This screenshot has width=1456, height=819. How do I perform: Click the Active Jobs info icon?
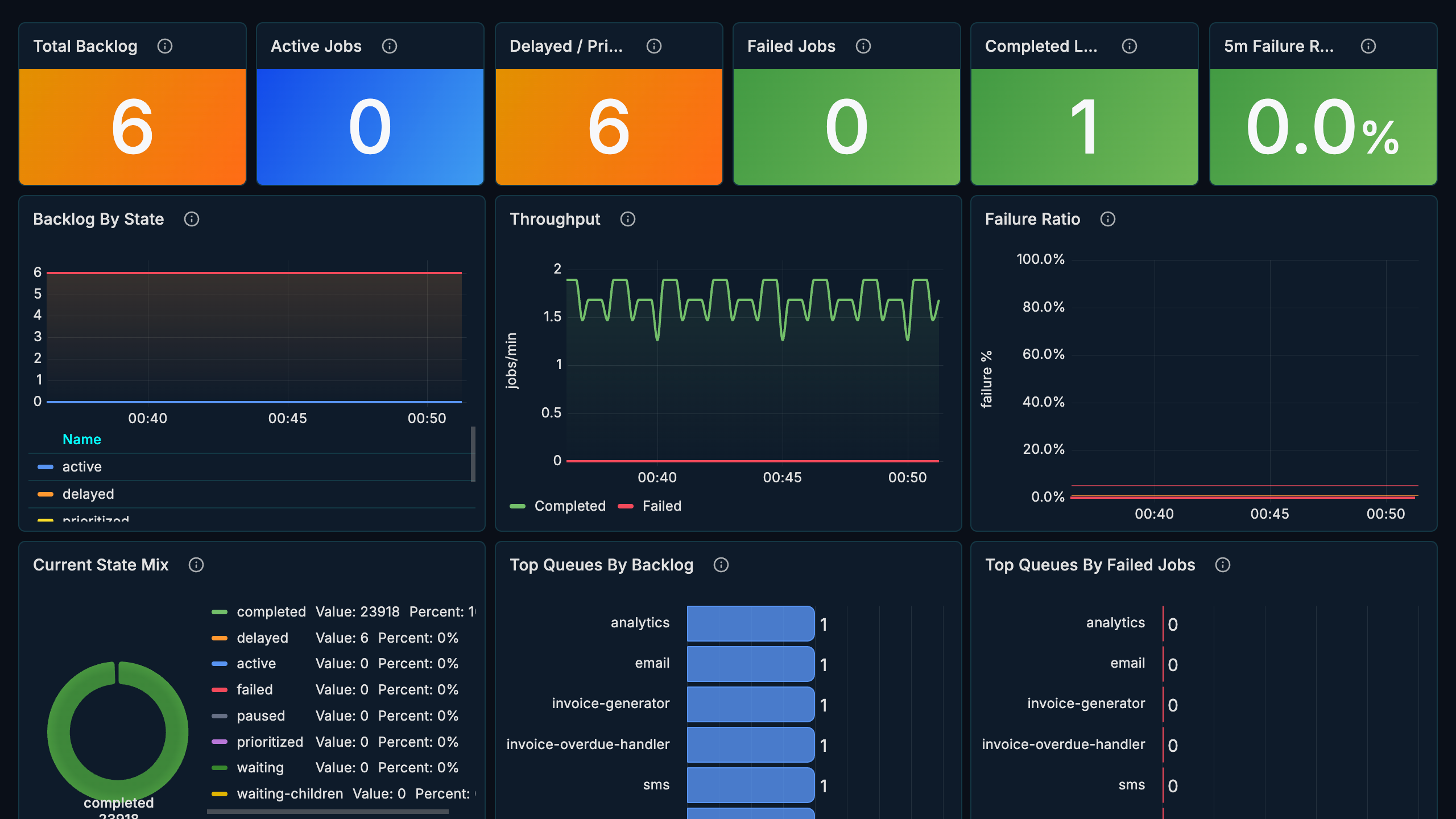(x=390, y=46)
